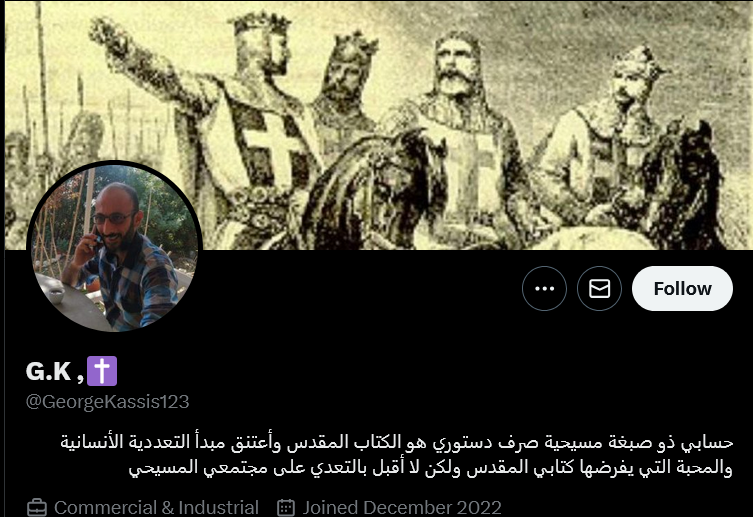The width and height of the screenshot is (753, 517).
Task: Click the calendar joined-date icon
Action: point(286,508)
